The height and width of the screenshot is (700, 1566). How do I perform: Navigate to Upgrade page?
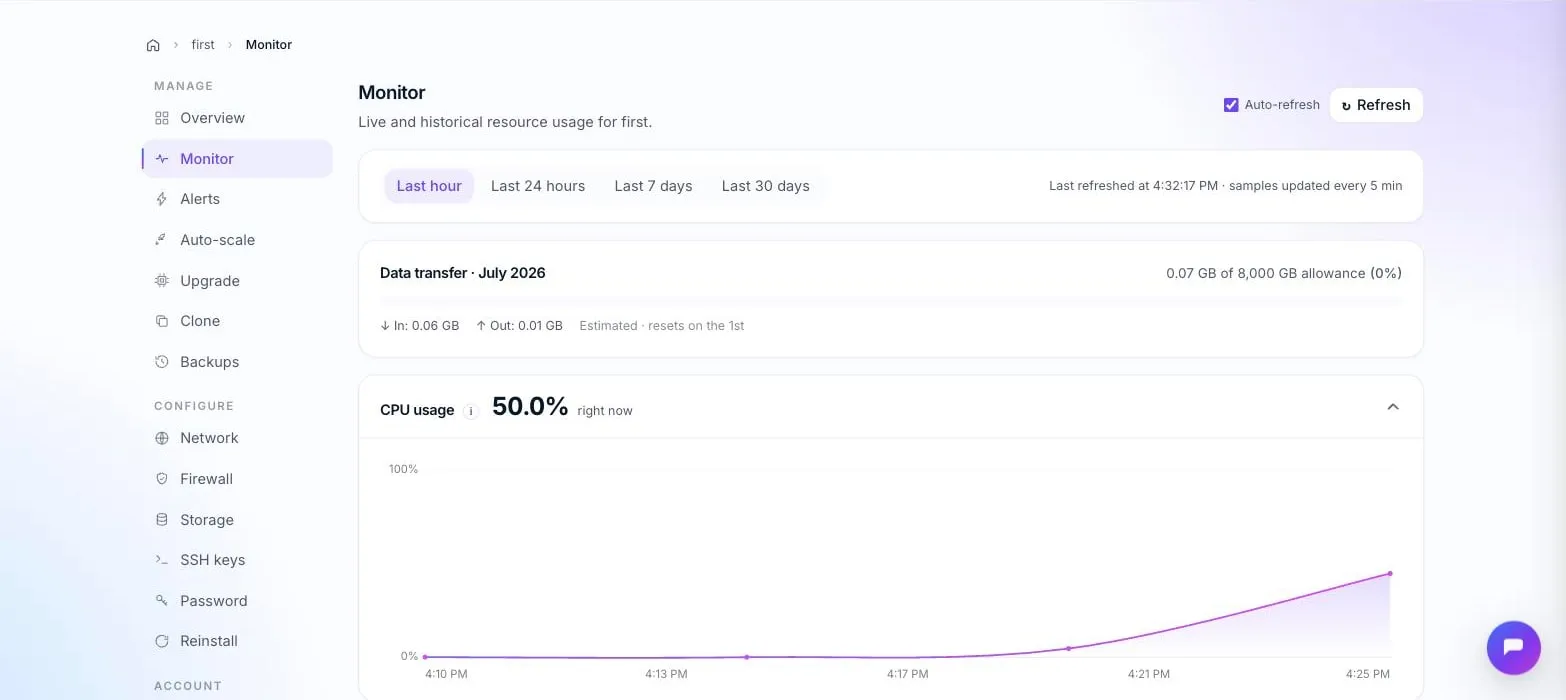tap(237, 281)
